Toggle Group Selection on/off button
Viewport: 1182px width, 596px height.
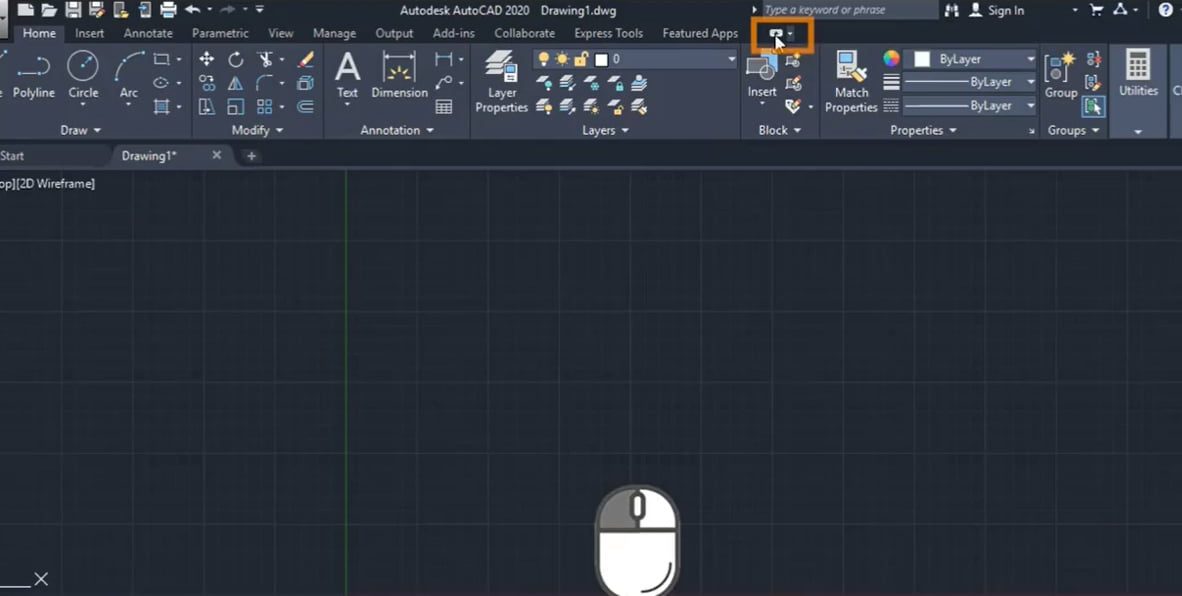pyautogui.click(x=1093, y=106)
